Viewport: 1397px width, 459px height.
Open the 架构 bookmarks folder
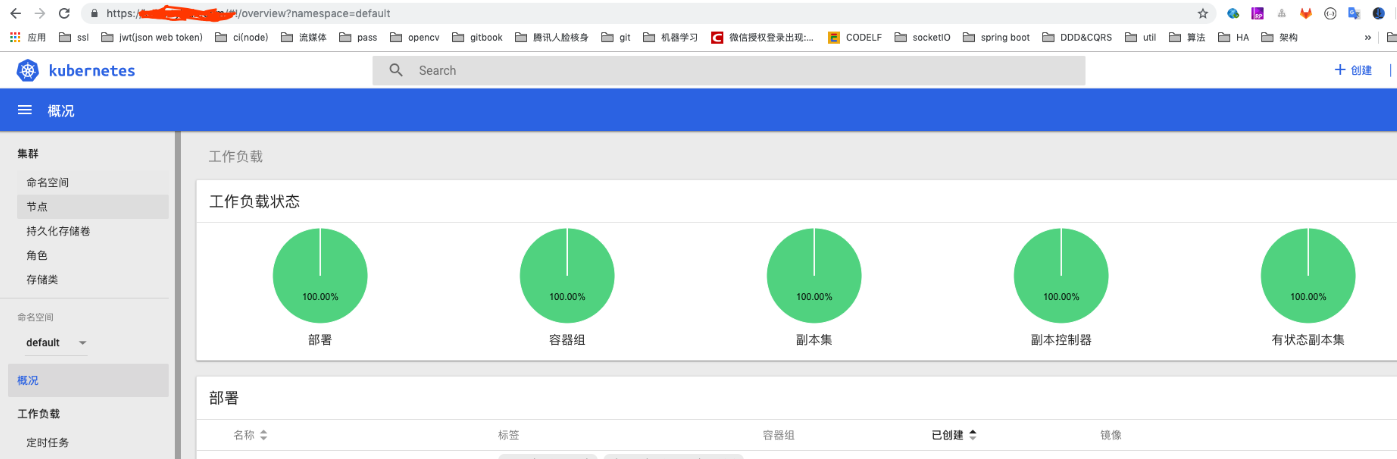click(1279, 37)
